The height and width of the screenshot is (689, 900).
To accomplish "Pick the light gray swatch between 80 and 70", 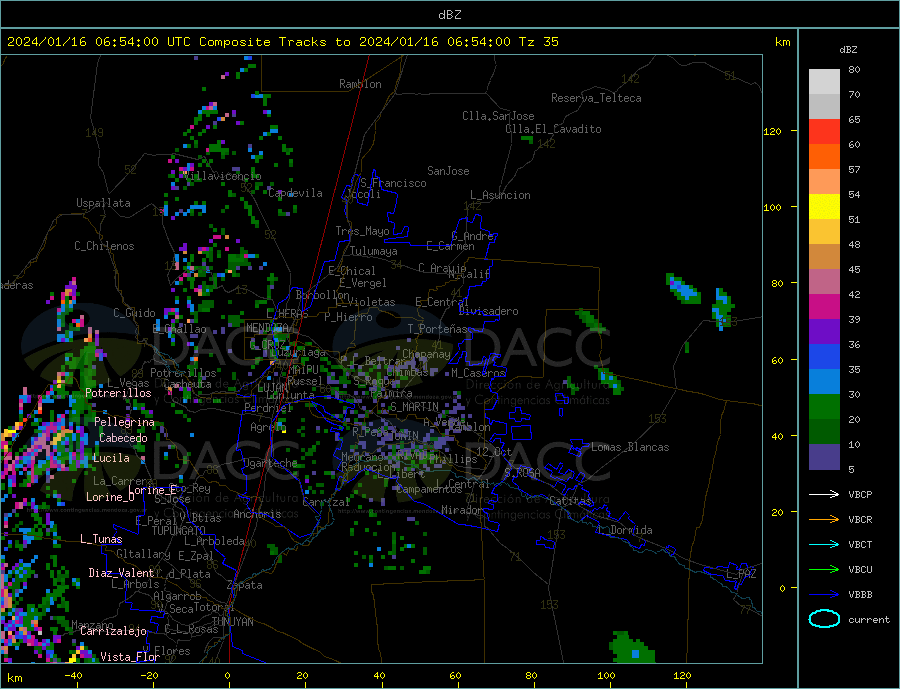I will 824,82.
